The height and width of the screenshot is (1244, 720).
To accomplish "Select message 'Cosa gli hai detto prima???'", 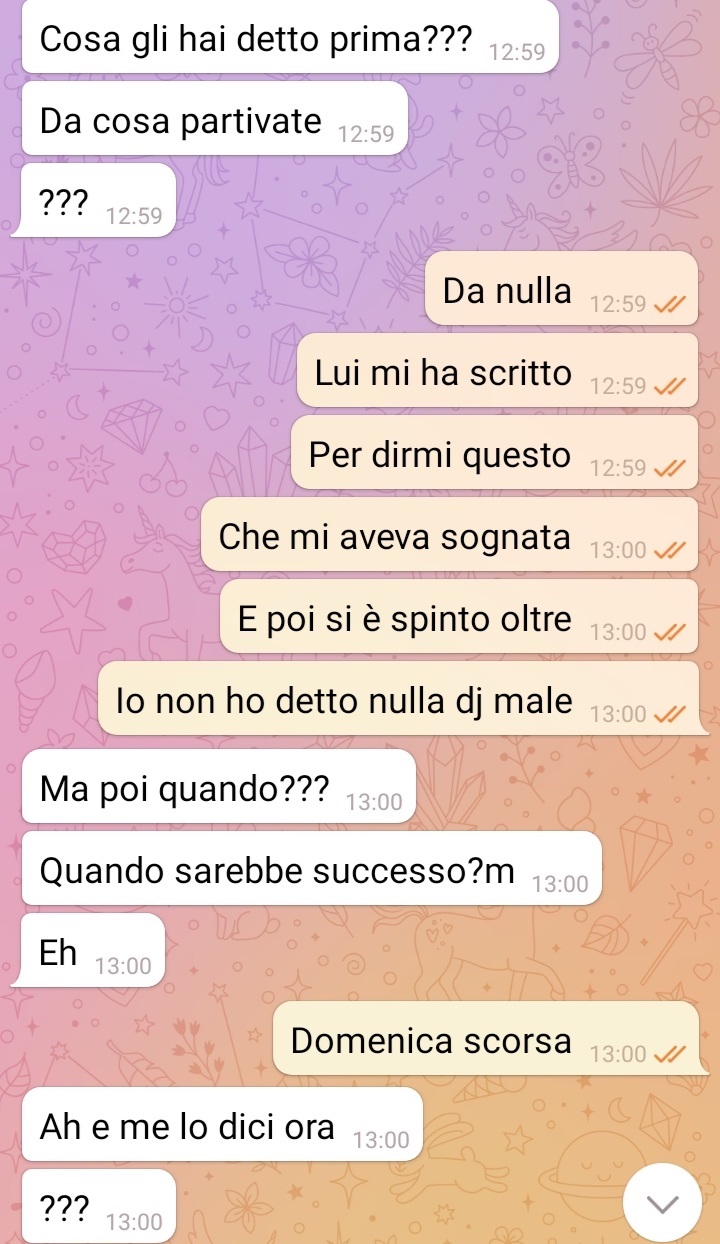I will [290, 36].
